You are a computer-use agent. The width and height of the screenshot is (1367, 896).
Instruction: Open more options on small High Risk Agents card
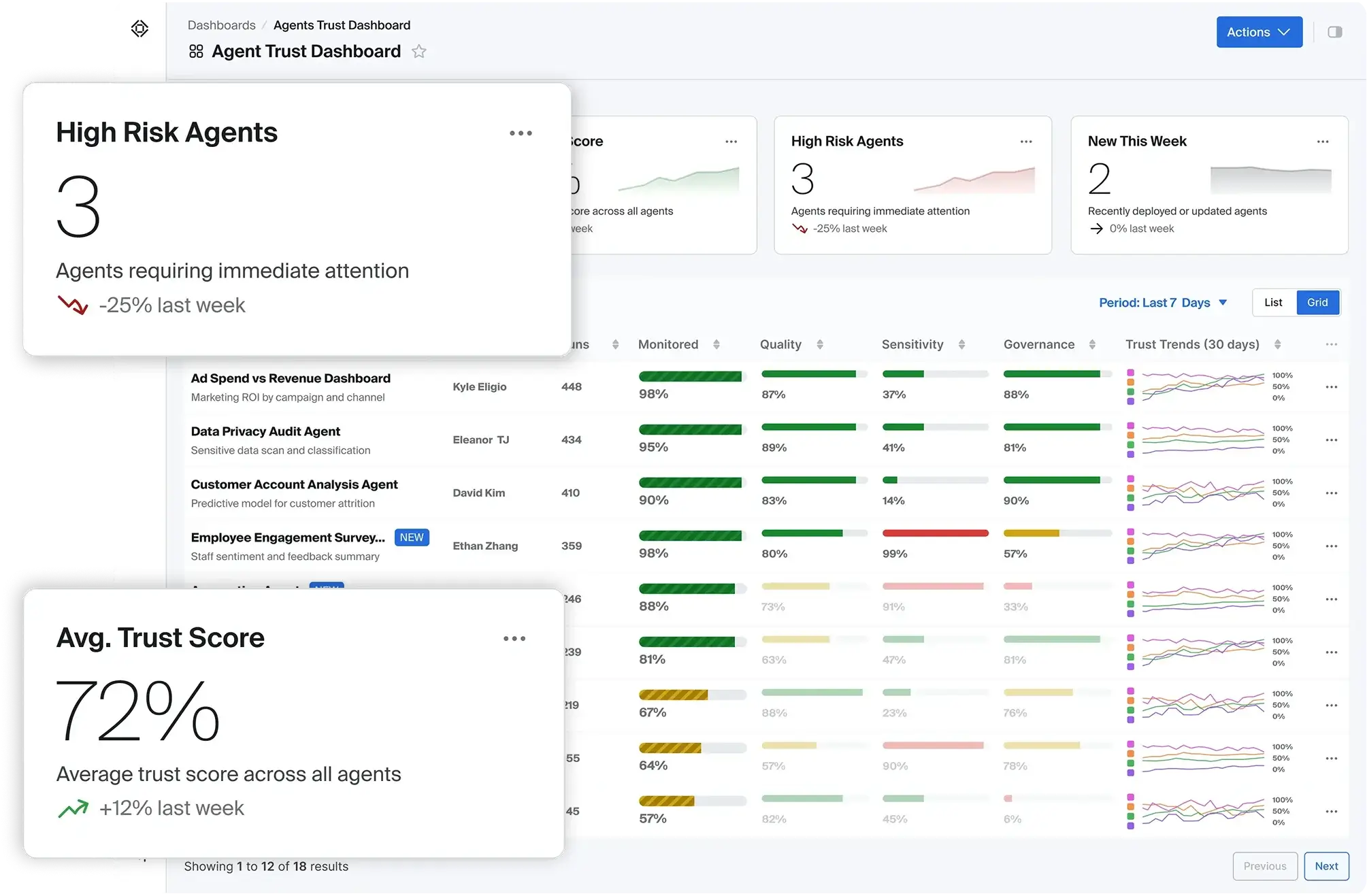pyautogui.click(x=1025, y=142)
